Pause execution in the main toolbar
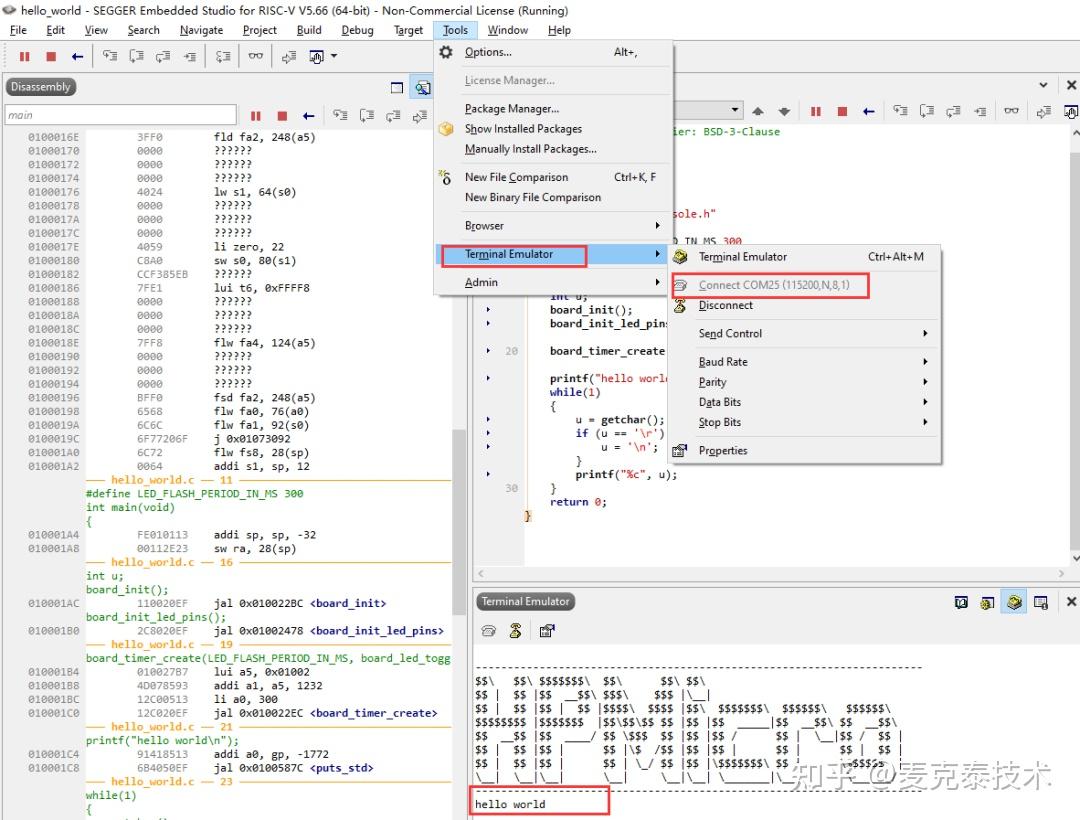The image size is (1080, 820). pos(25,56)
